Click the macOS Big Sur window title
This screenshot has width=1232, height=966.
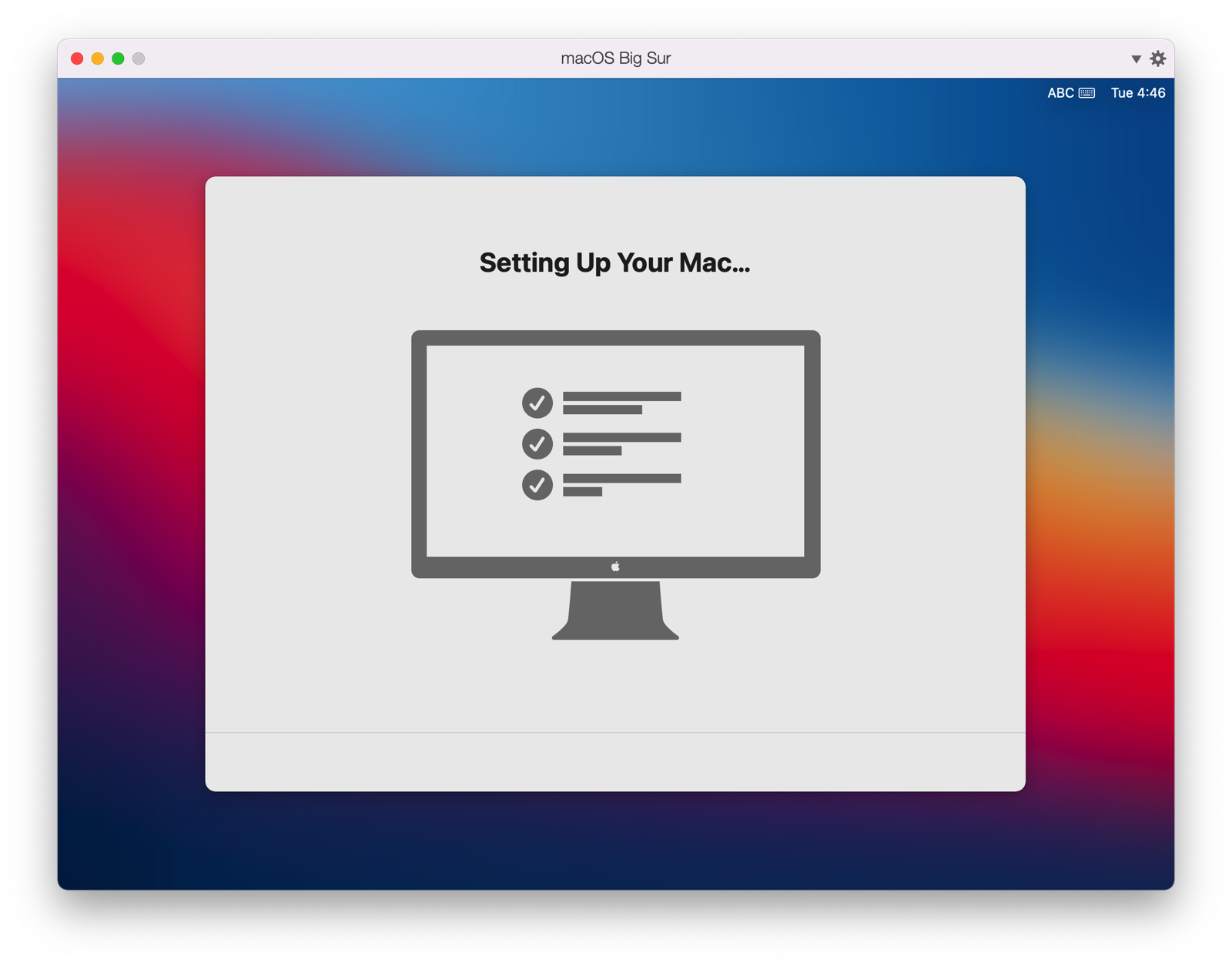click(615, 58)
